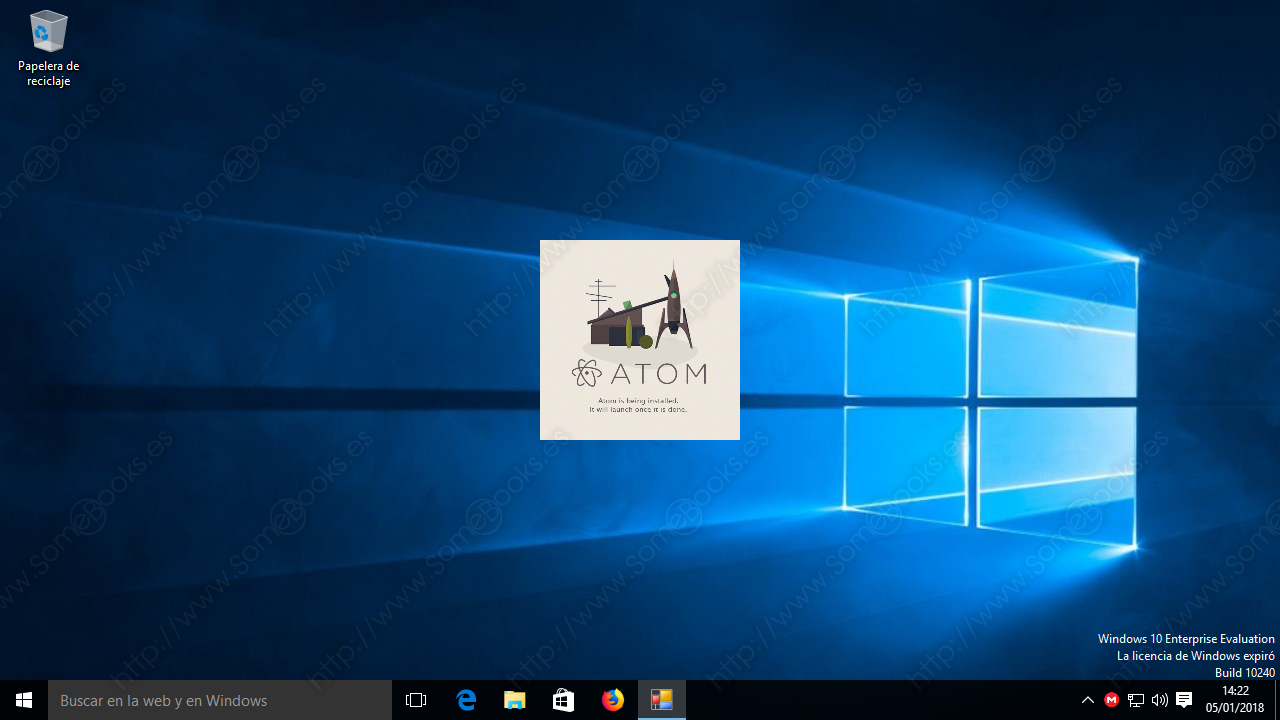Click the Show desktop strip at taskbar end
Image resolution: width=1280 pixels, height=720 pixels.
point(1277,700)
